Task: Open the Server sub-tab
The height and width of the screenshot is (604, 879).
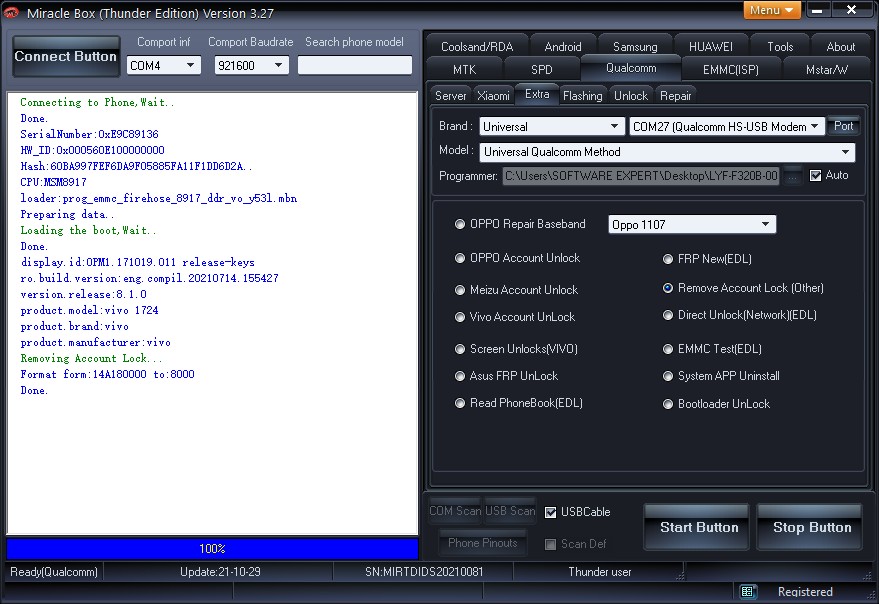Action: click(x=451, y=96)
